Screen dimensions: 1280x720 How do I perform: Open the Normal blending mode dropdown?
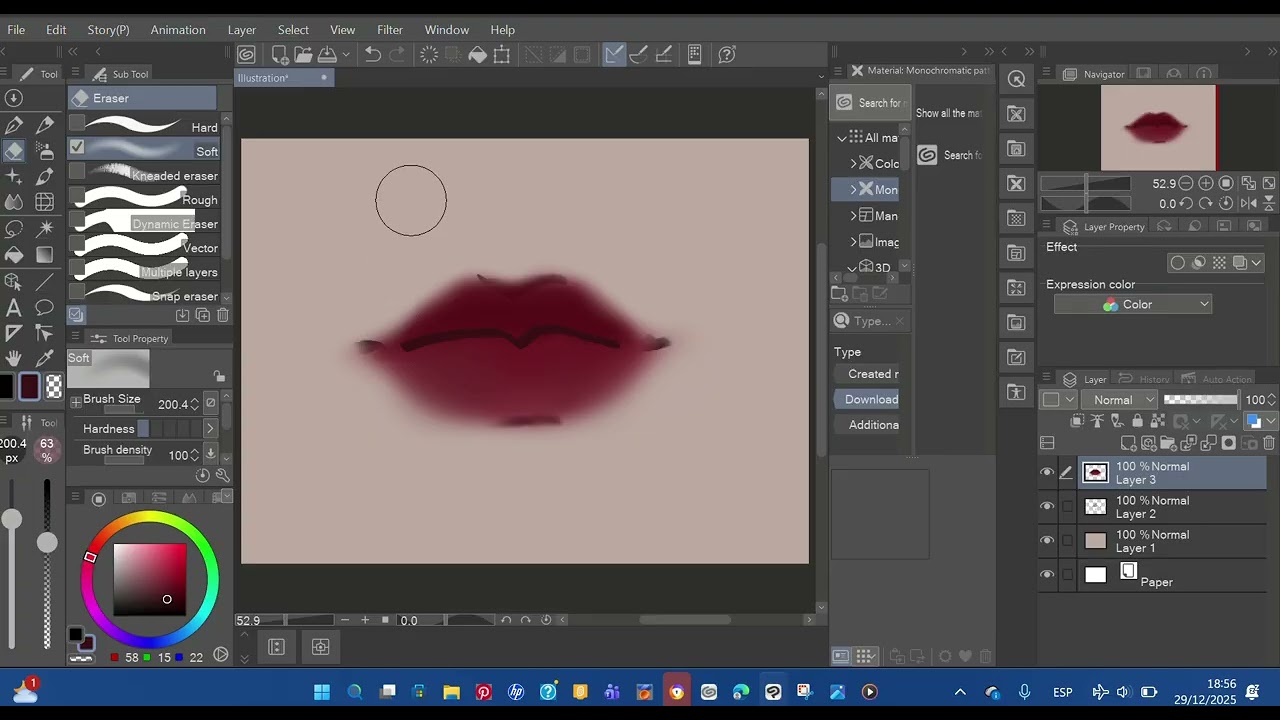tap(1119, 400)
